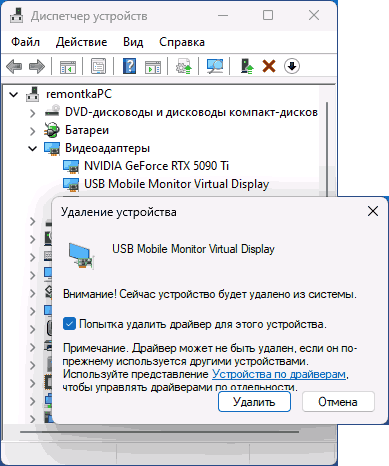Click the Add driver computer icon

pyautogui.click(x=247, y=66)
